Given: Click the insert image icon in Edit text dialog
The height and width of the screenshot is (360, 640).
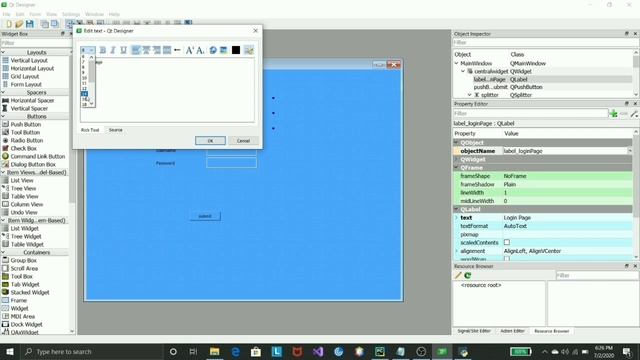Looking at the screenshot, I should point(223,50).
